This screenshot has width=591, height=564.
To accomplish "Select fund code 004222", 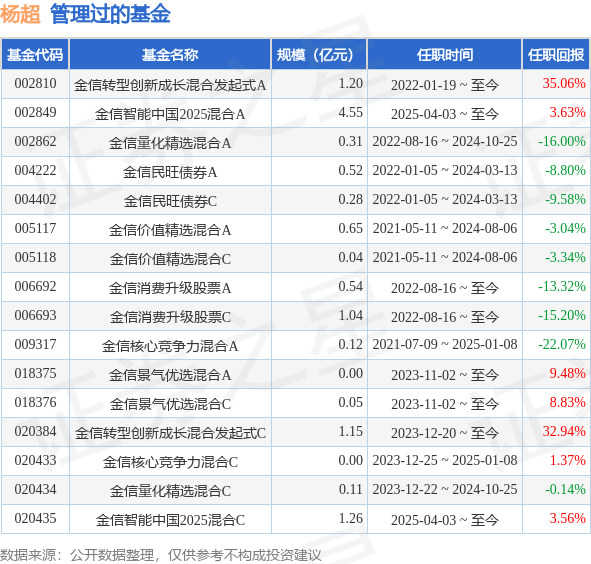I will coord(35,170).
